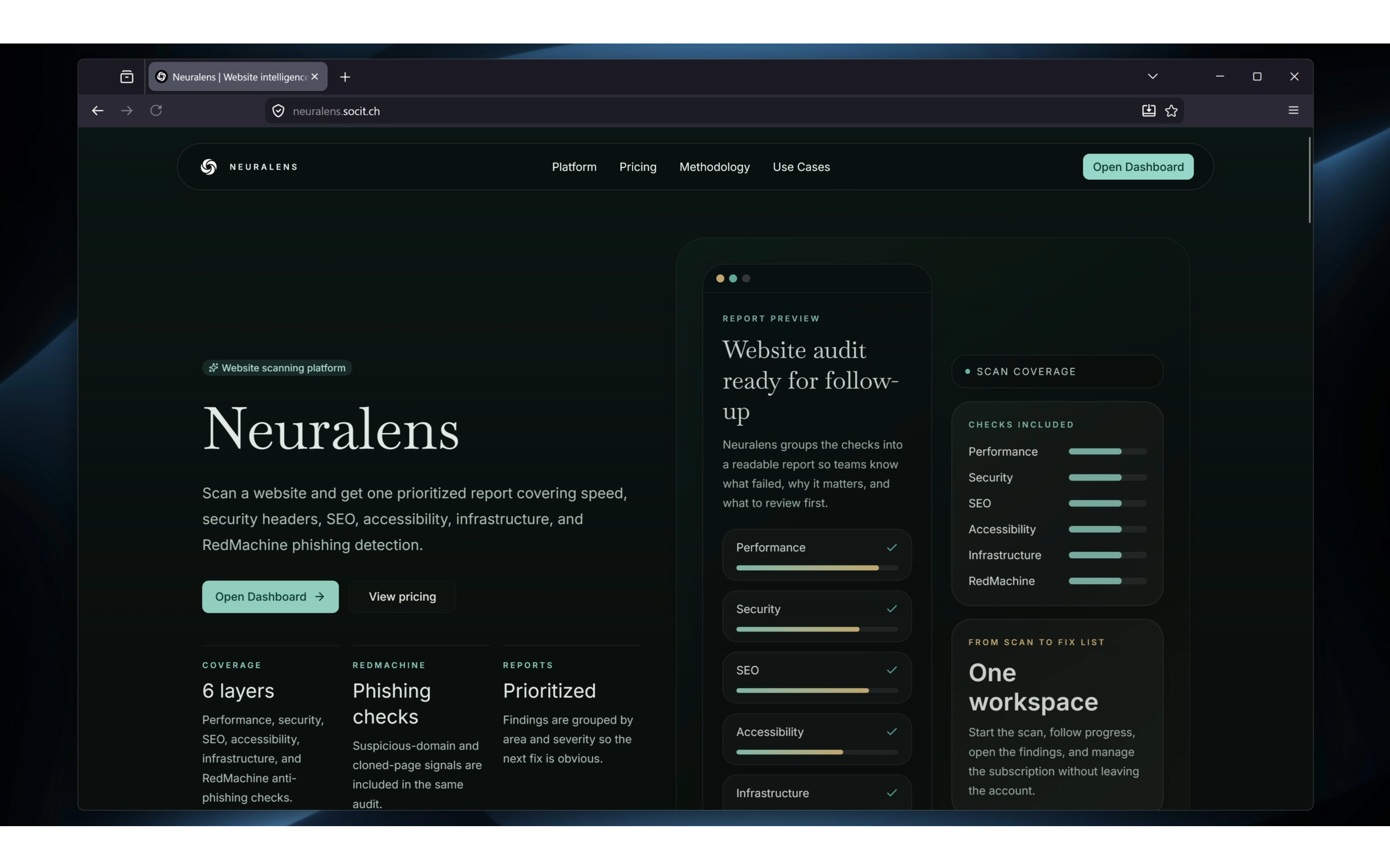Click the green dot beside Scan Coverage
Viewport: 1390px width, 868px height.
coord(968,371)
